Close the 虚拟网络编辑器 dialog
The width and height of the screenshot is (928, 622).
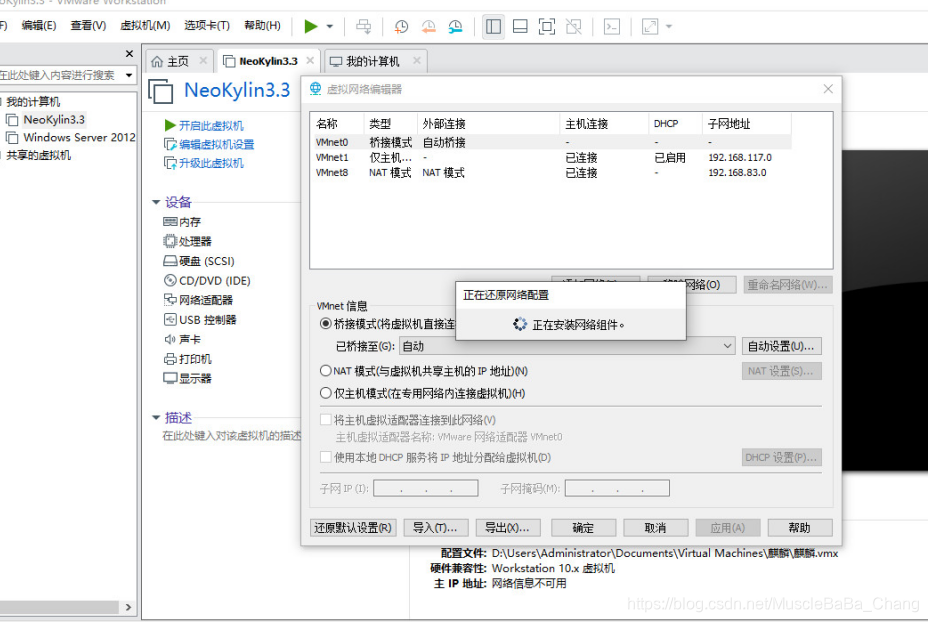coord(828,89)
